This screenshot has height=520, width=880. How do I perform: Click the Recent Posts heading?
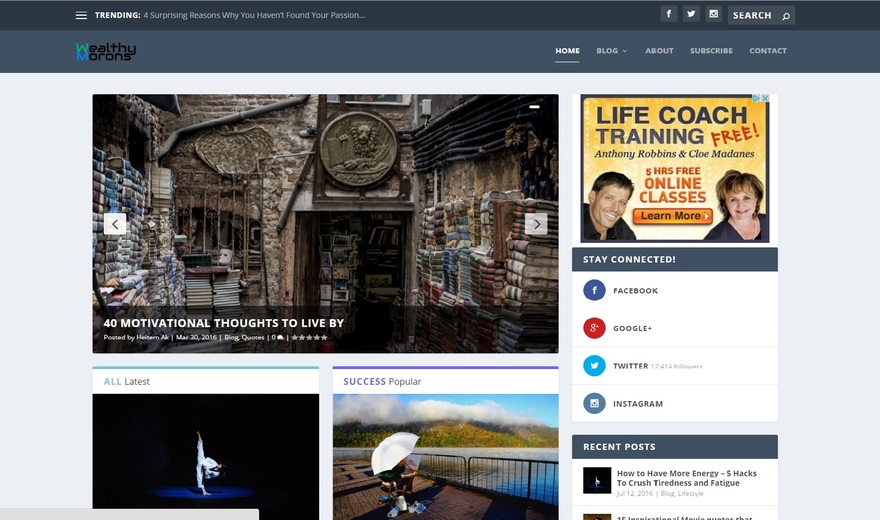pos(619,447)
